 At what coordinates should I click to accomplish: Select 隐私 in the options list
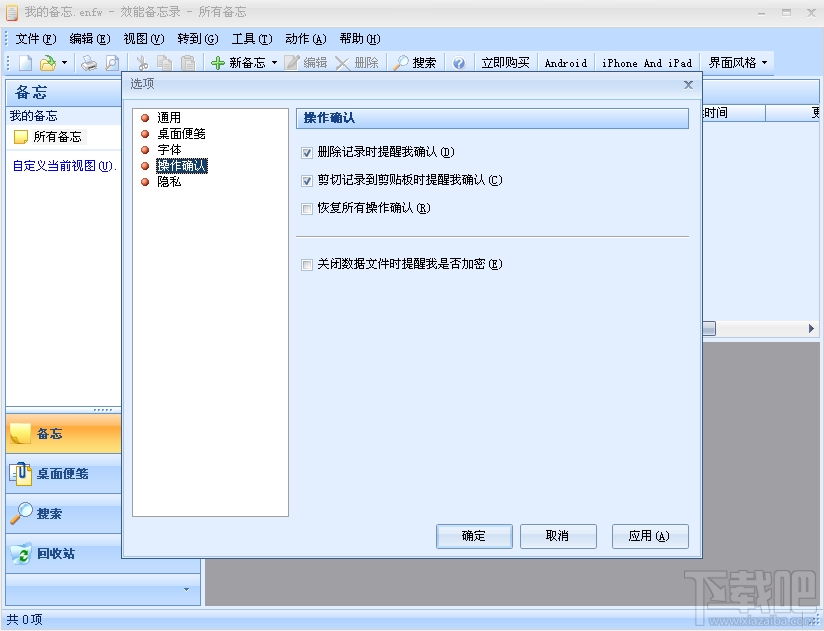click(167, 182)
